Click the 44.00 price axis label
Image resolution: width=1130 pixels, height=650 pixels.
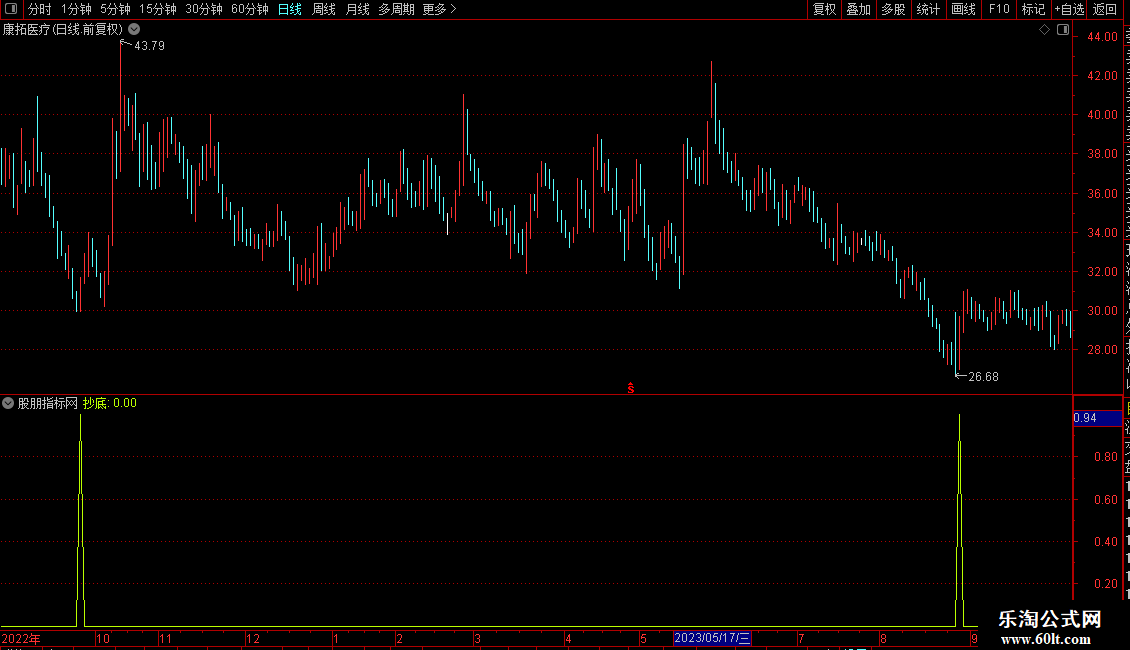(1103, 37)
